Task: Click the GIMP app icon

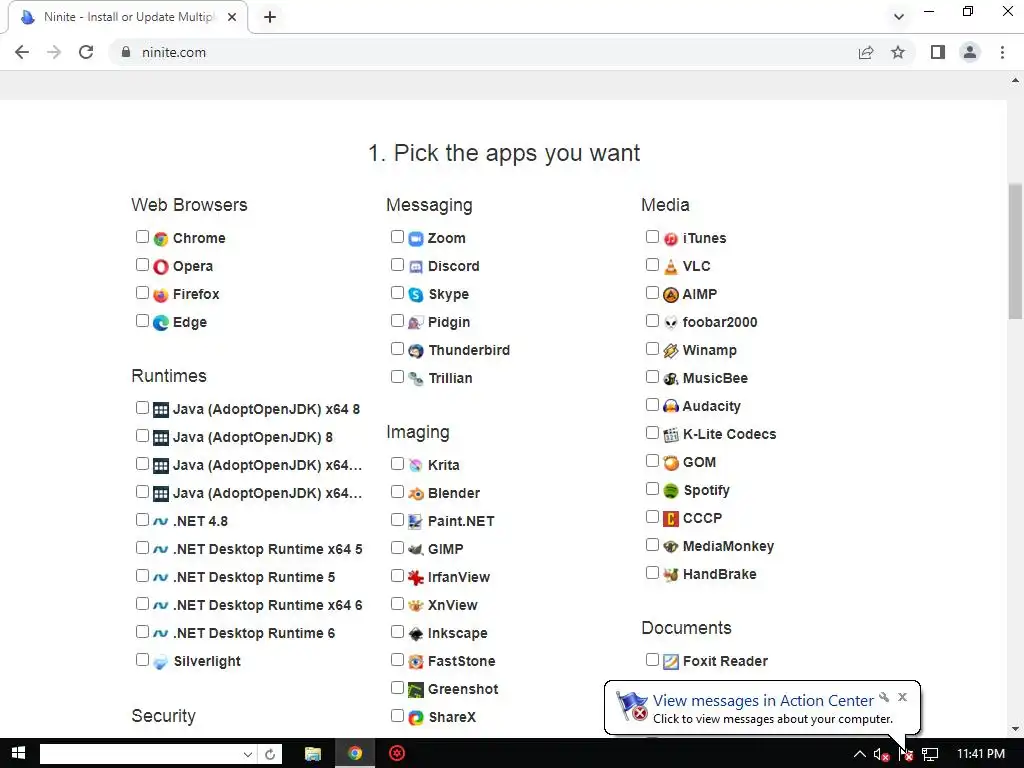Action: pos(416,549)
